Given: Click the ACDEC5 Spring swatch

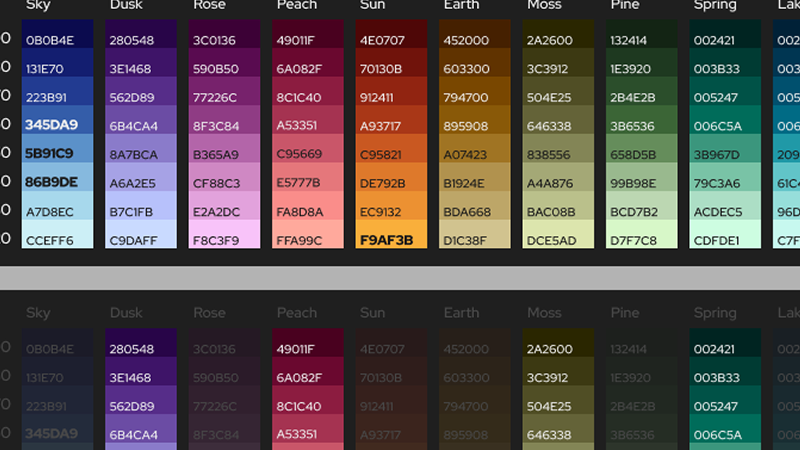Looking at the screenshot, I should [x=725, y=206].
